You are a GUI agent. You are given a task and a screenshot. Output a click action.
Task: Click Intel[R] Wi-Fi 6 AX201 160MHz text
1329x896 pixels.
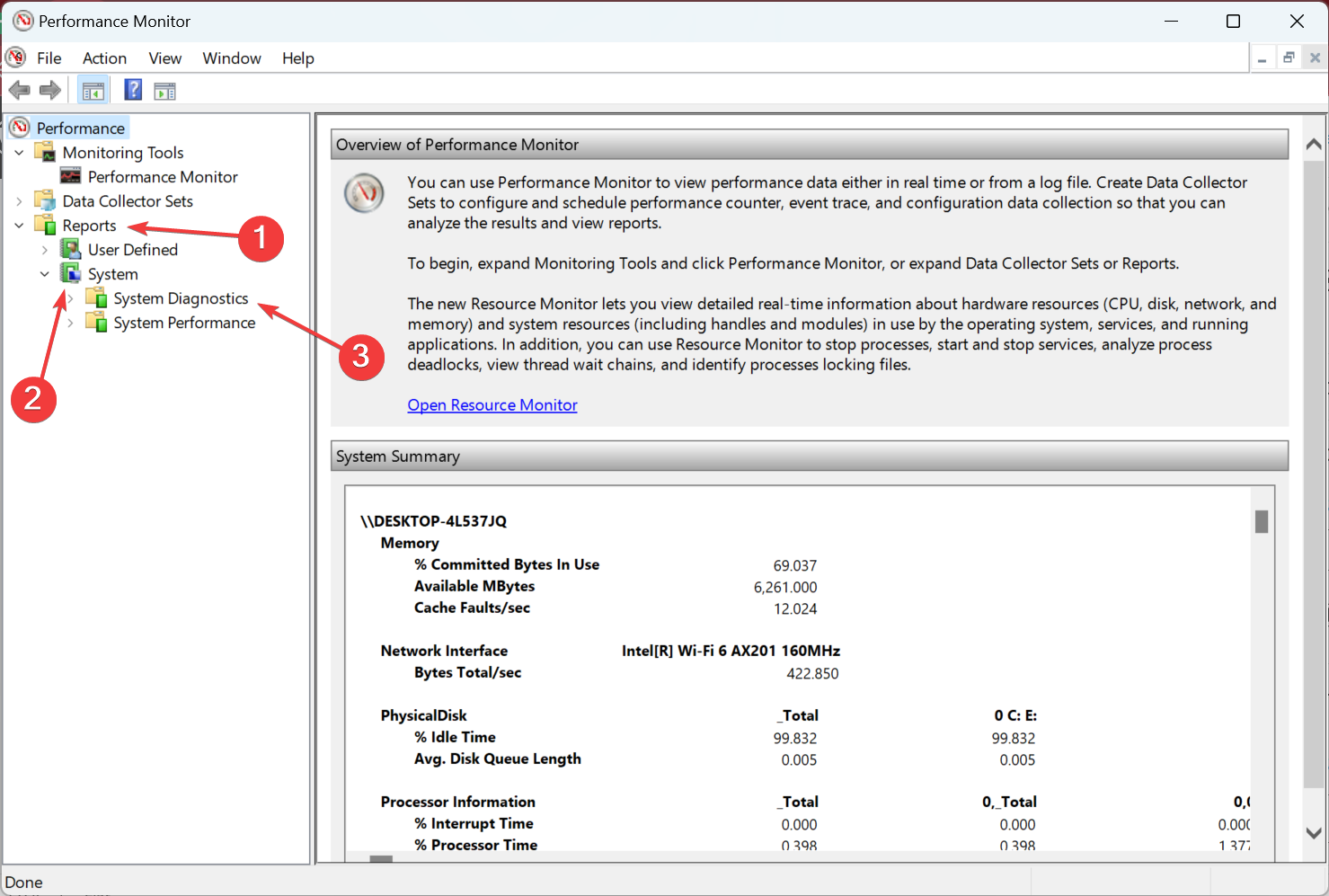click(731, 651)
